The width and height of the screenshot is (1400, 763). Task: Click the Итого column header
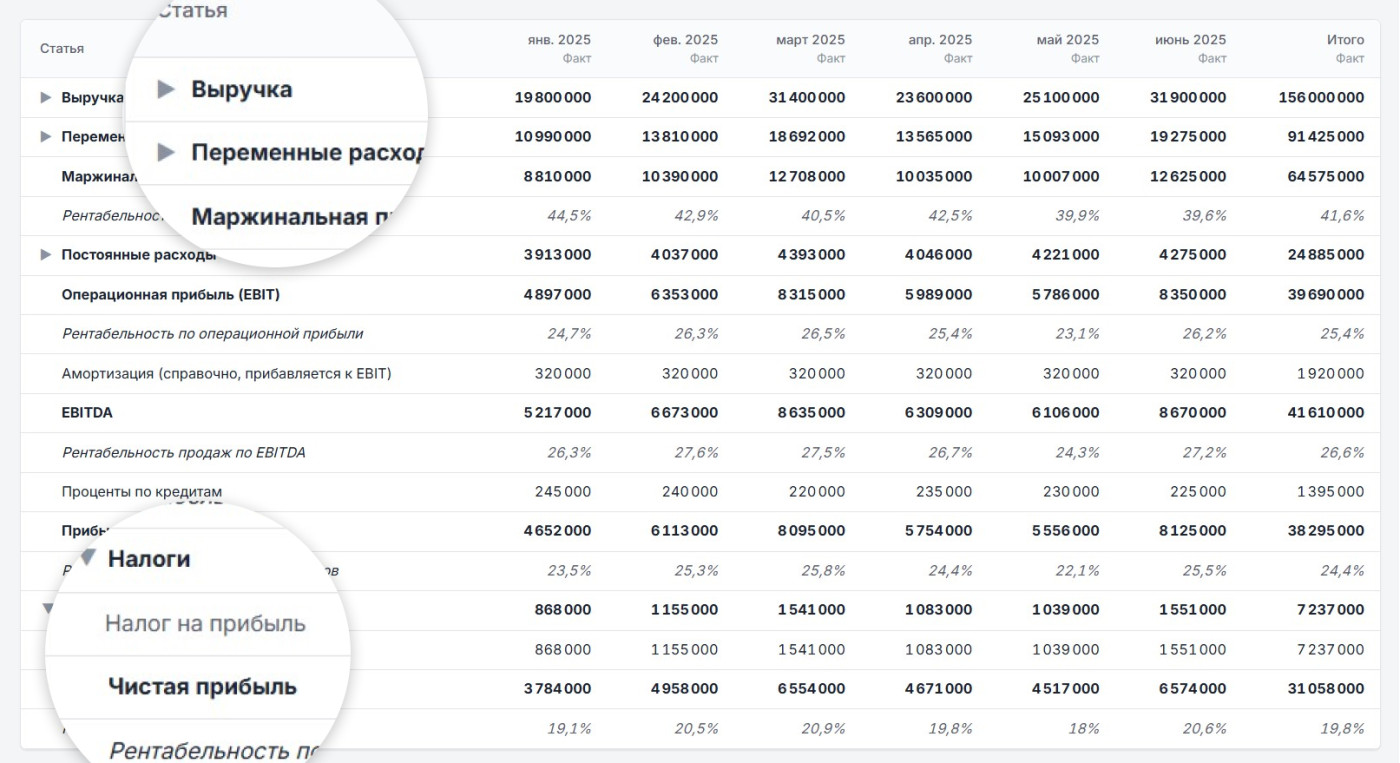point(1346,40)
